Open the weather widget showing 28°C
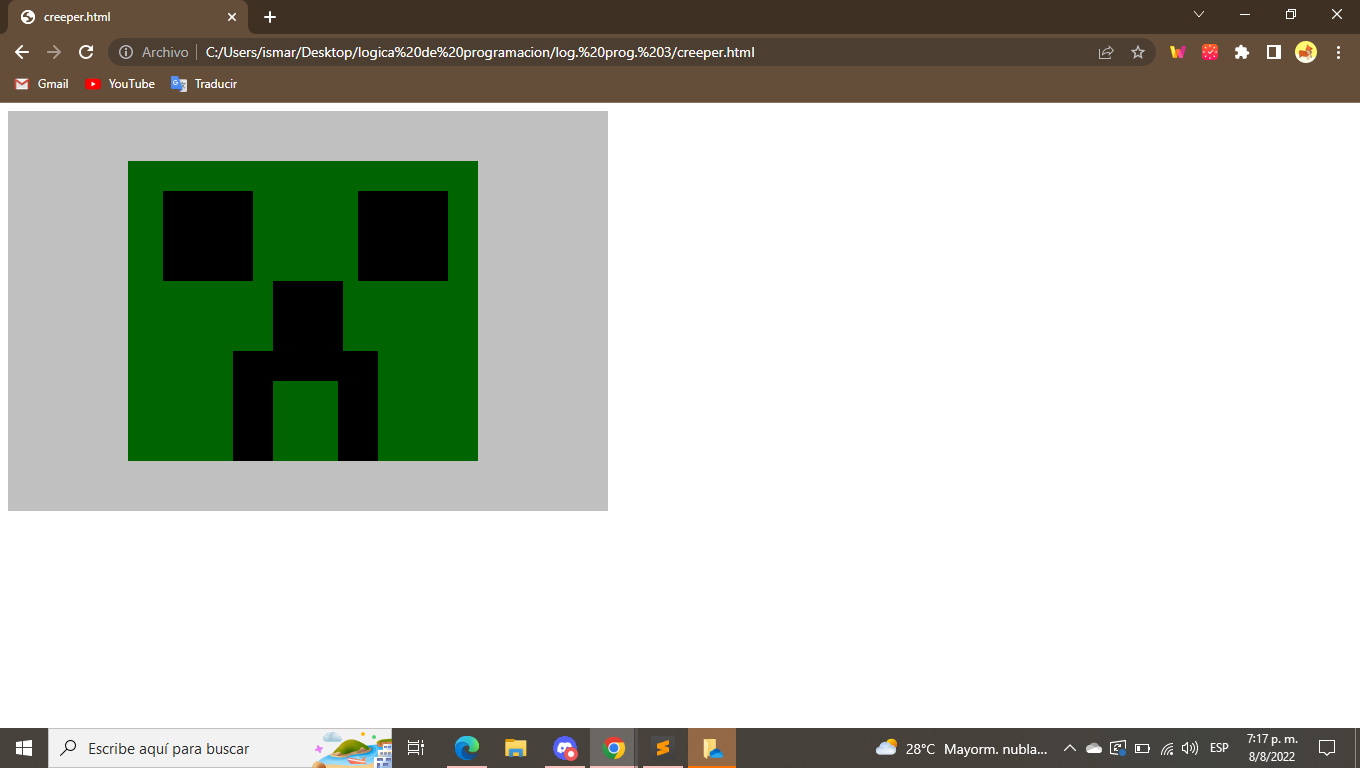 (x=961, y=748)
